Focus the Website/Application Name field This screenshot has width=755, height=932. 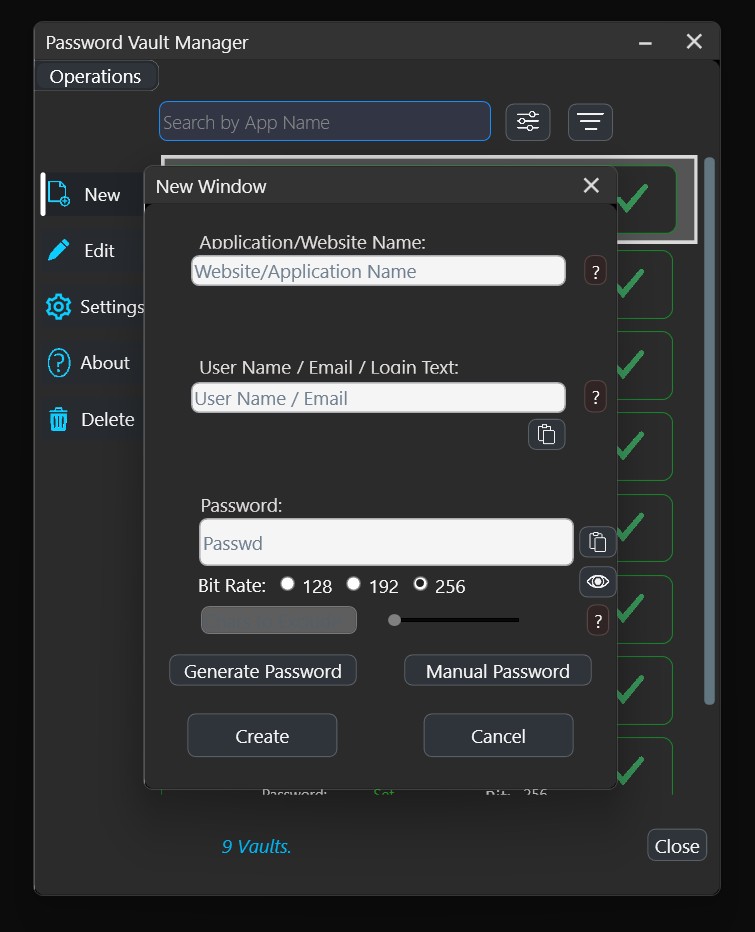[378, 271]
